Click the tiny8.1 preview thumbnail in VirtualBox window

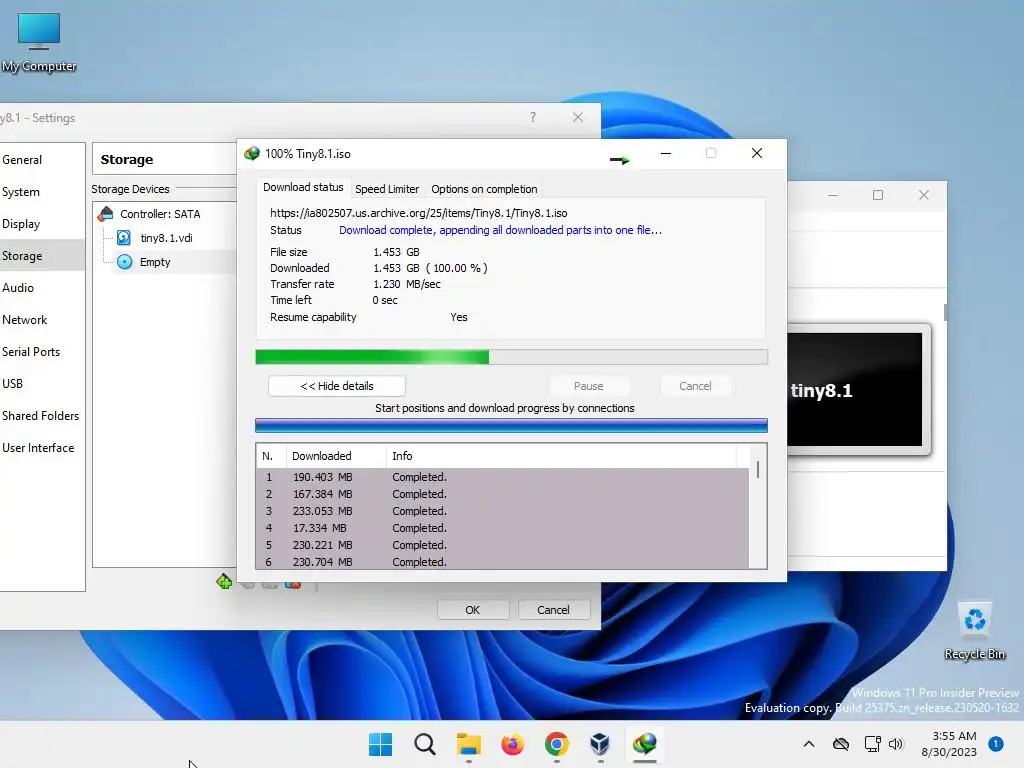(855, 390)
